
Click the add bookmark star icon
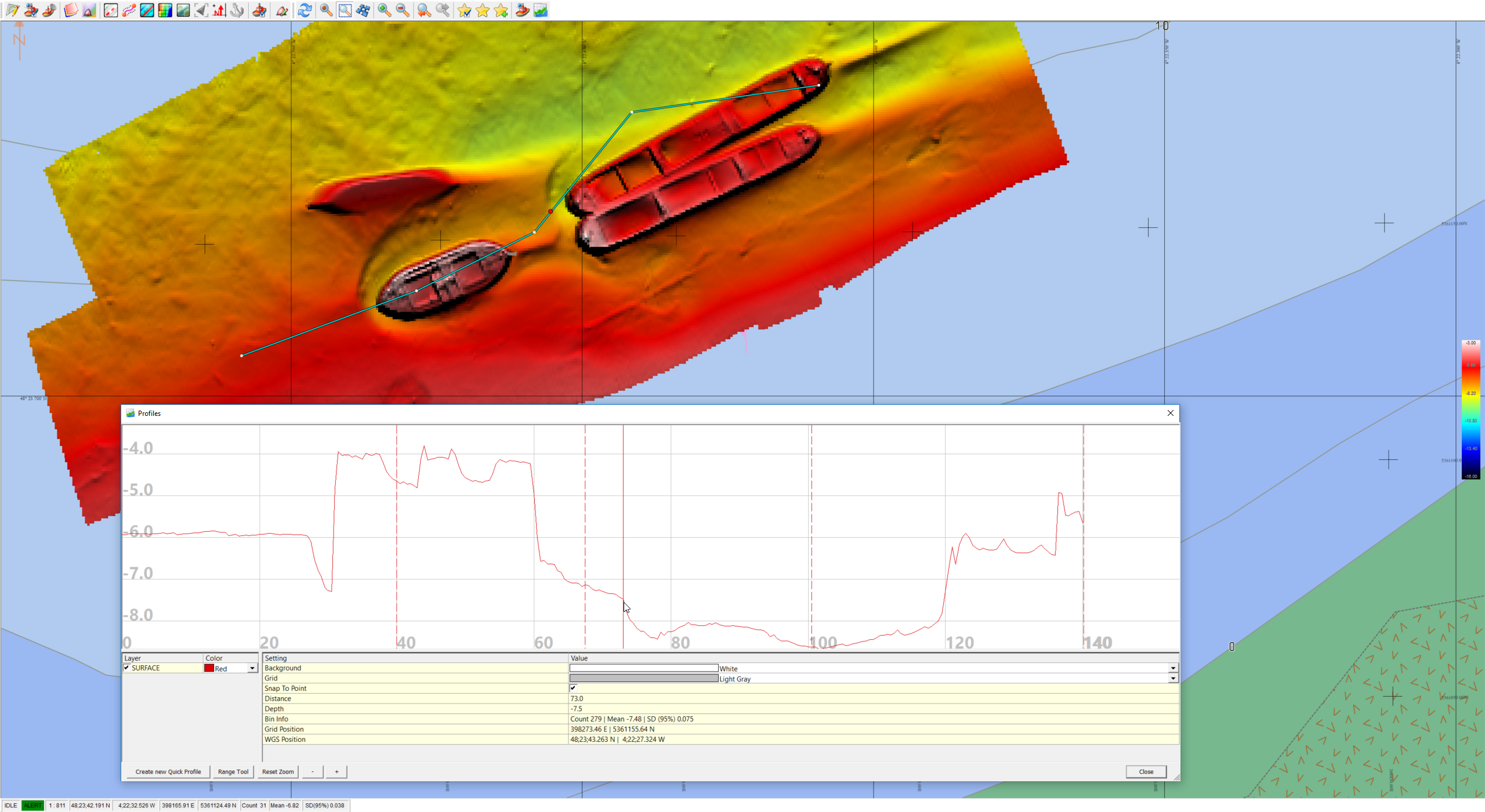click(x=501, y=10)
